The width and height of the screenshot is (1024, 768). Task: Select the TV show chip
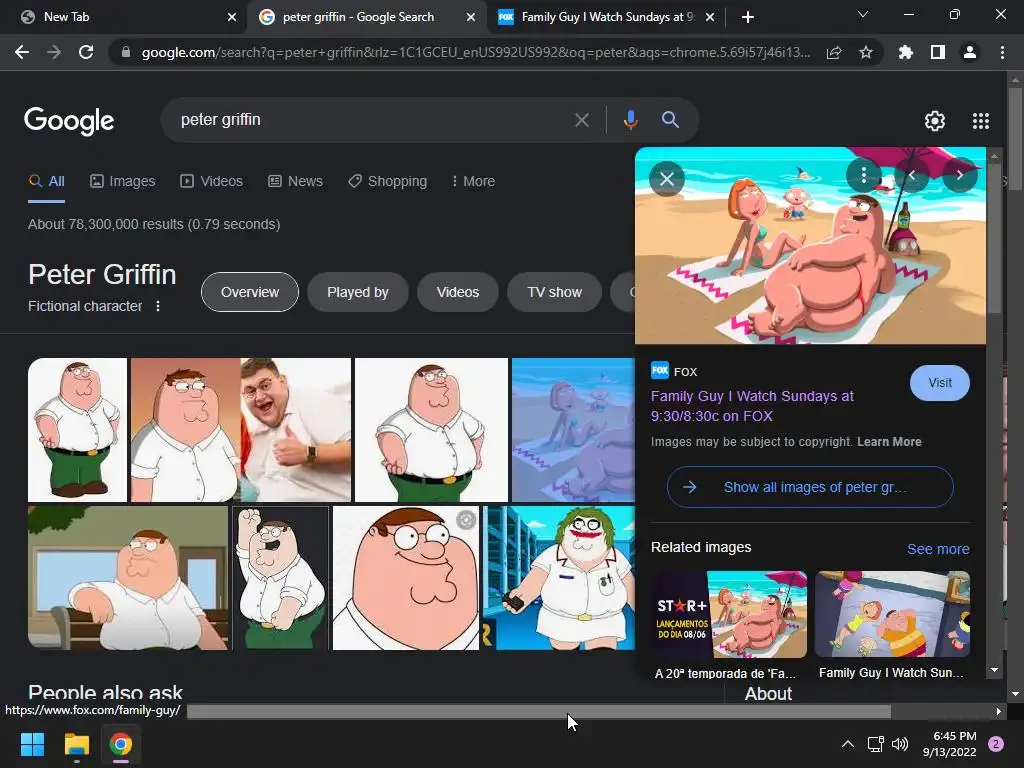coord(554,292)
